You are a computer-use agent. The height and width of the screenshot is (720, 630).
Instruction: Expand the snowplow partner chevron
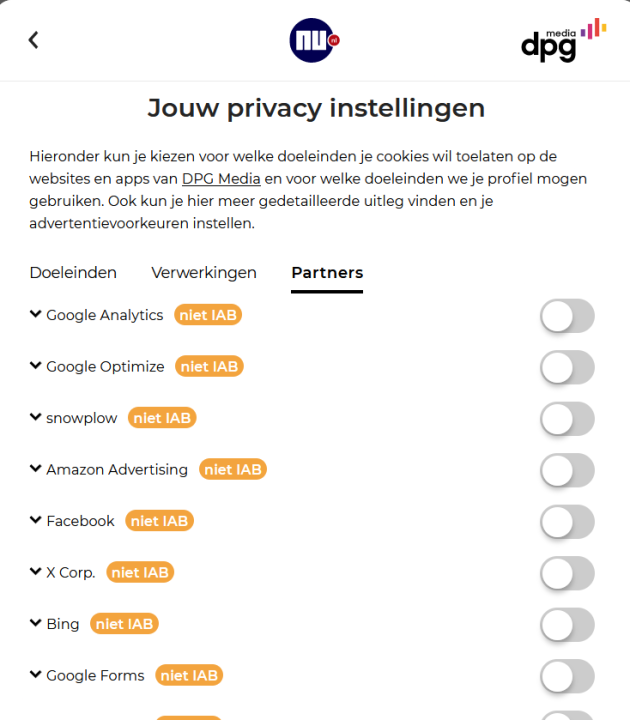pos(36,418)
